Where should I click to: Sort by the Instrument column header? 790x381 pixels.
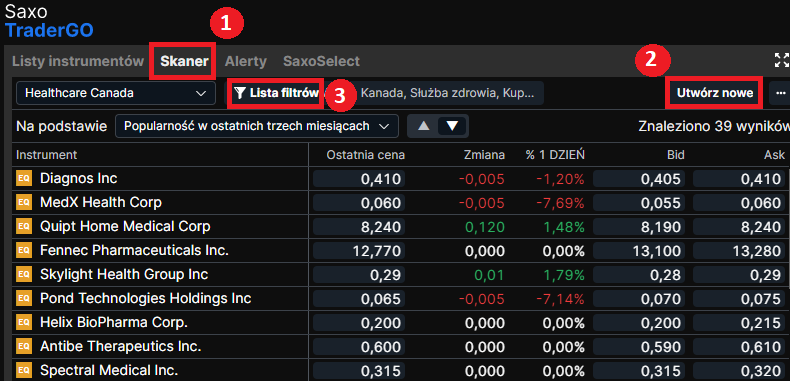tap(46, 155)
